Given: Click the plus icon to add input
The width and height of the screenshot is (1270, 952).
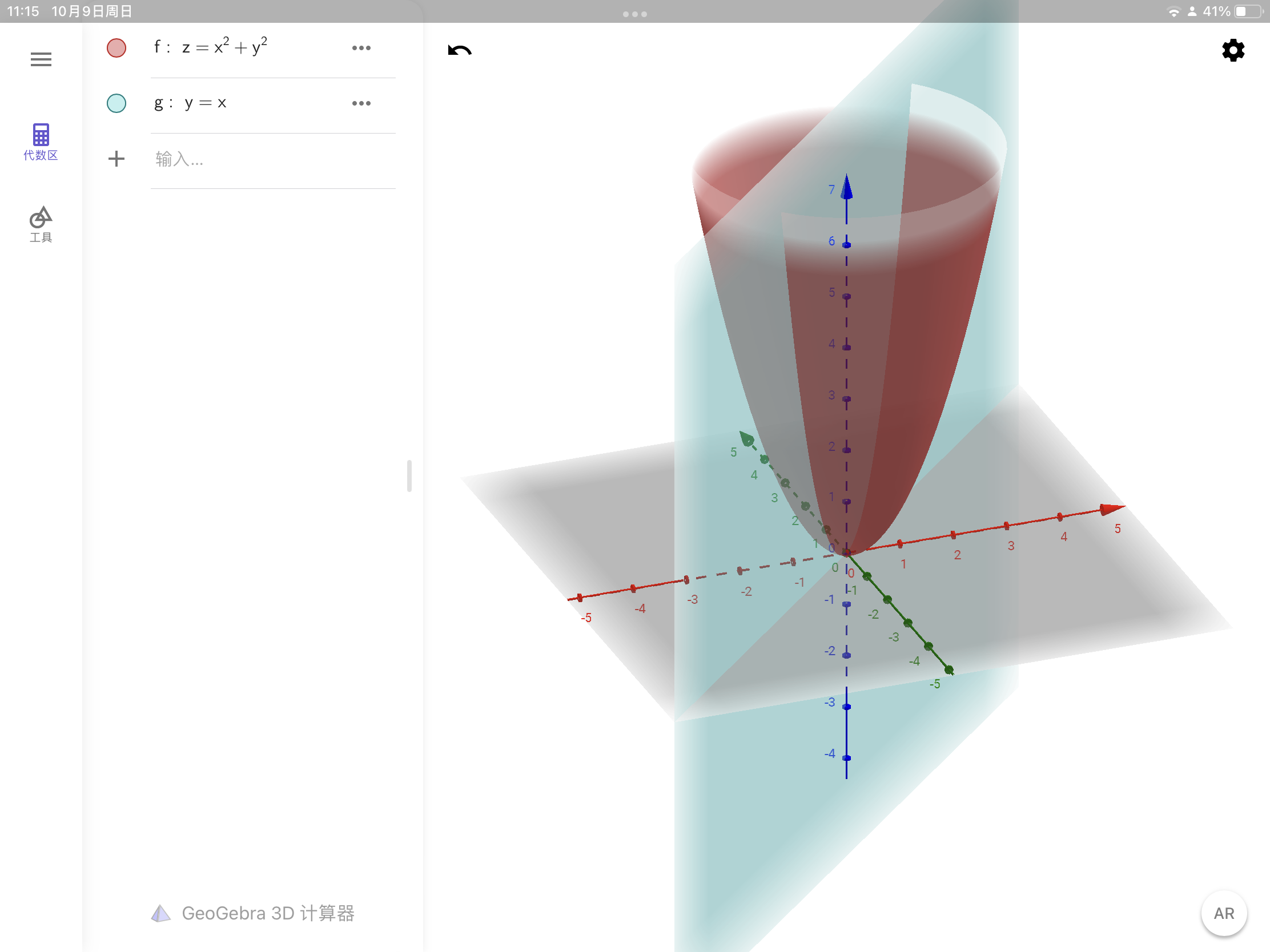Looking at the screenshot, I should (x=116, y=159).
